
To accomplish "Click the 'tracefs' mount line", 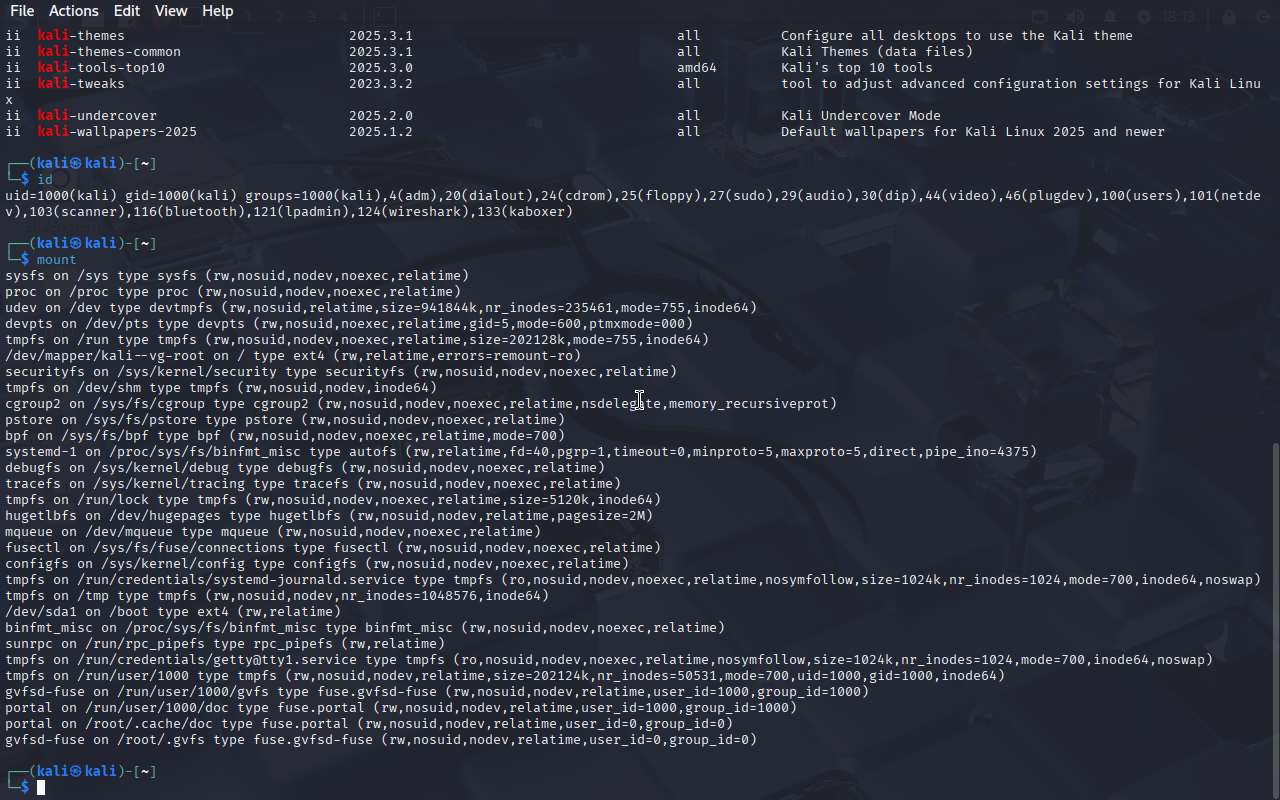I will pos(313,484).
